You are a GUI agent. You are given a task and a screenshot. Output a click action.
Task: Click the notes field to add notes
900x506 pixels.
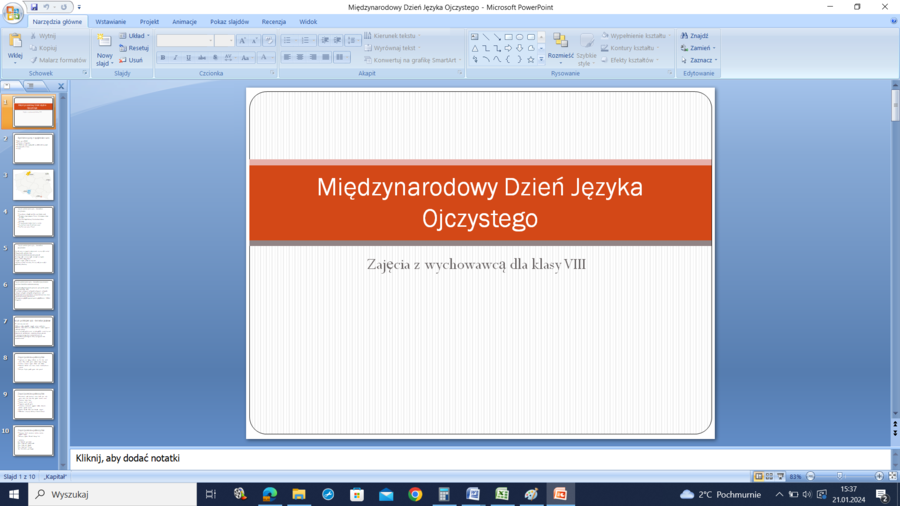coord(480,458)
